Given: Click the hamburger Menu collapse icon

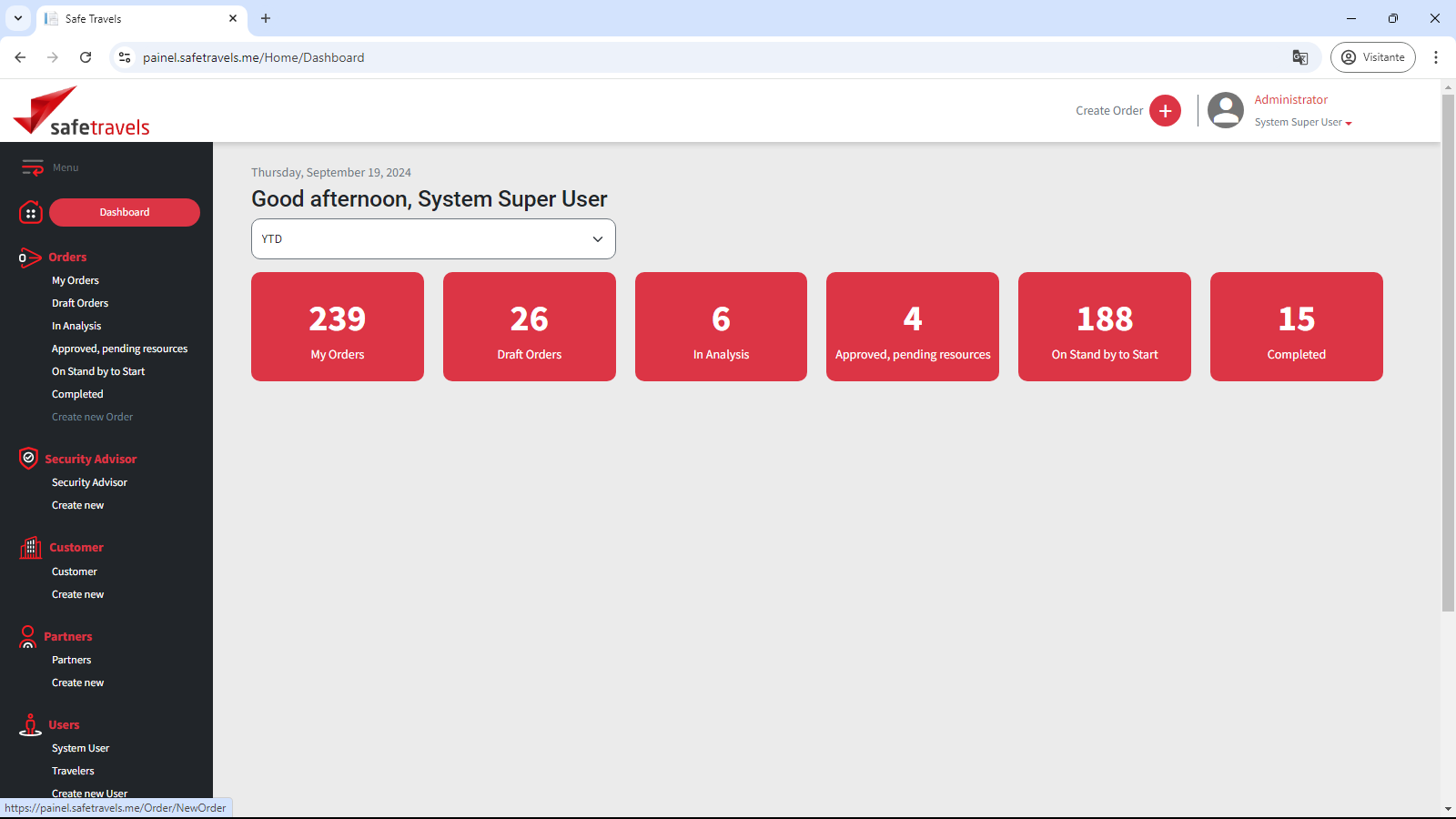Looking at the screenshot, I should point(33,167).
